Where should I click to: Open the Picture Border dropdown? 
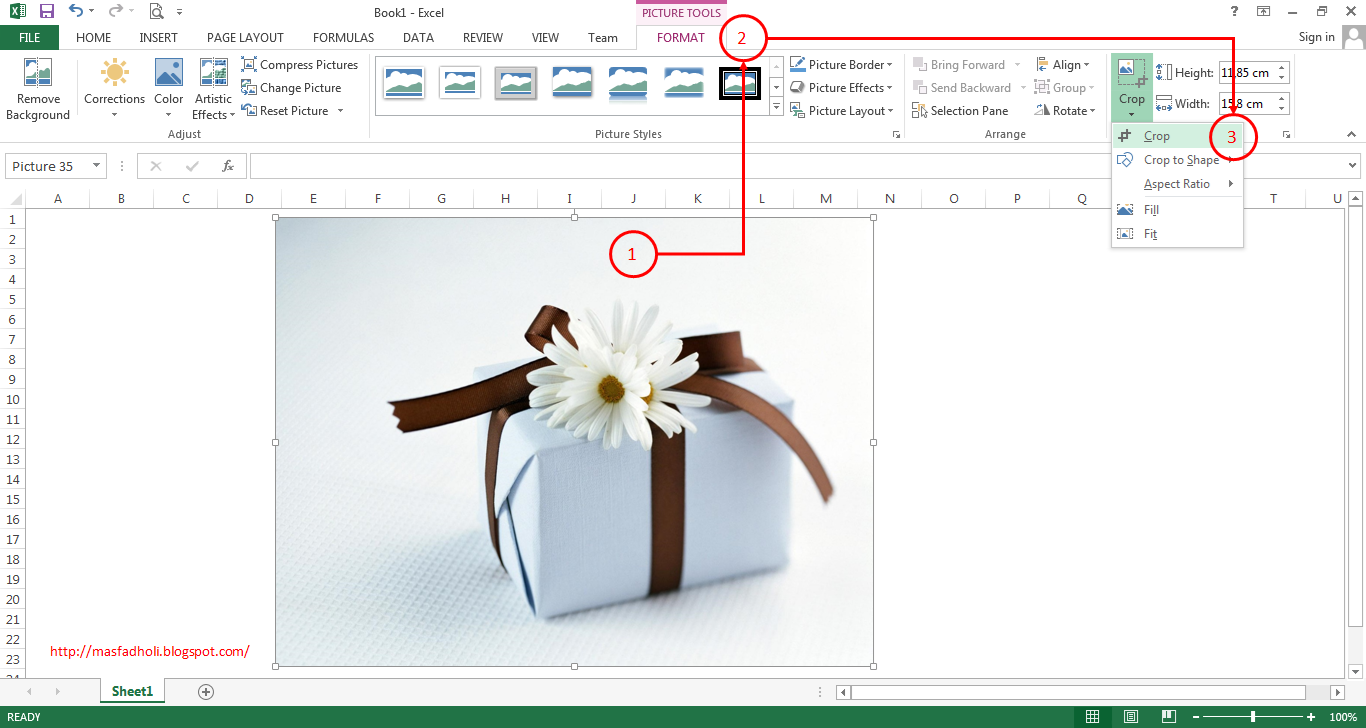(x=841, y=65)
